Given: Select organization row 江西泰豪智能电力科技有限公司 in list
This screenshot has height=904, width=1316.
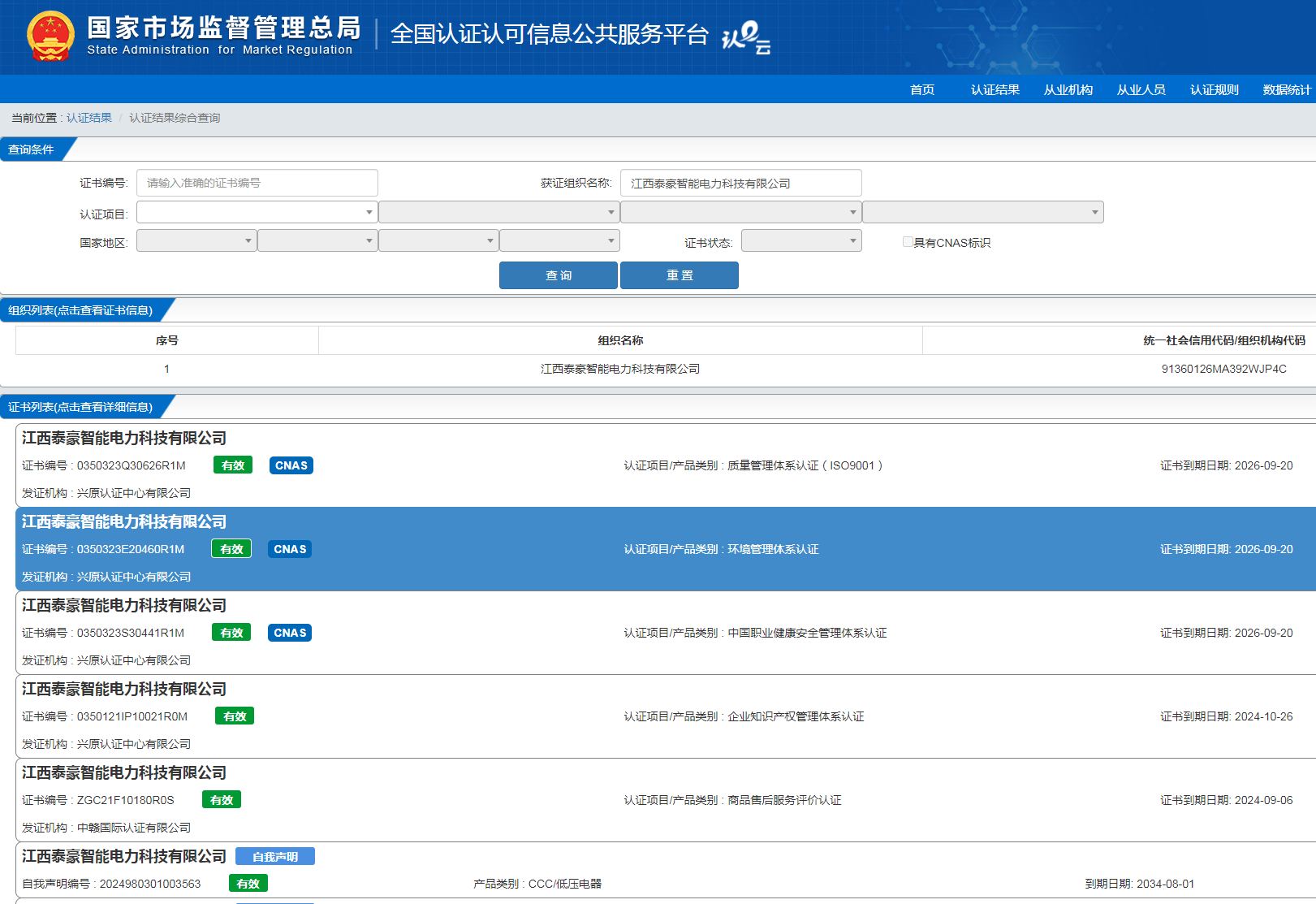Looking at the screenshot, I should [x=666, y=369].
